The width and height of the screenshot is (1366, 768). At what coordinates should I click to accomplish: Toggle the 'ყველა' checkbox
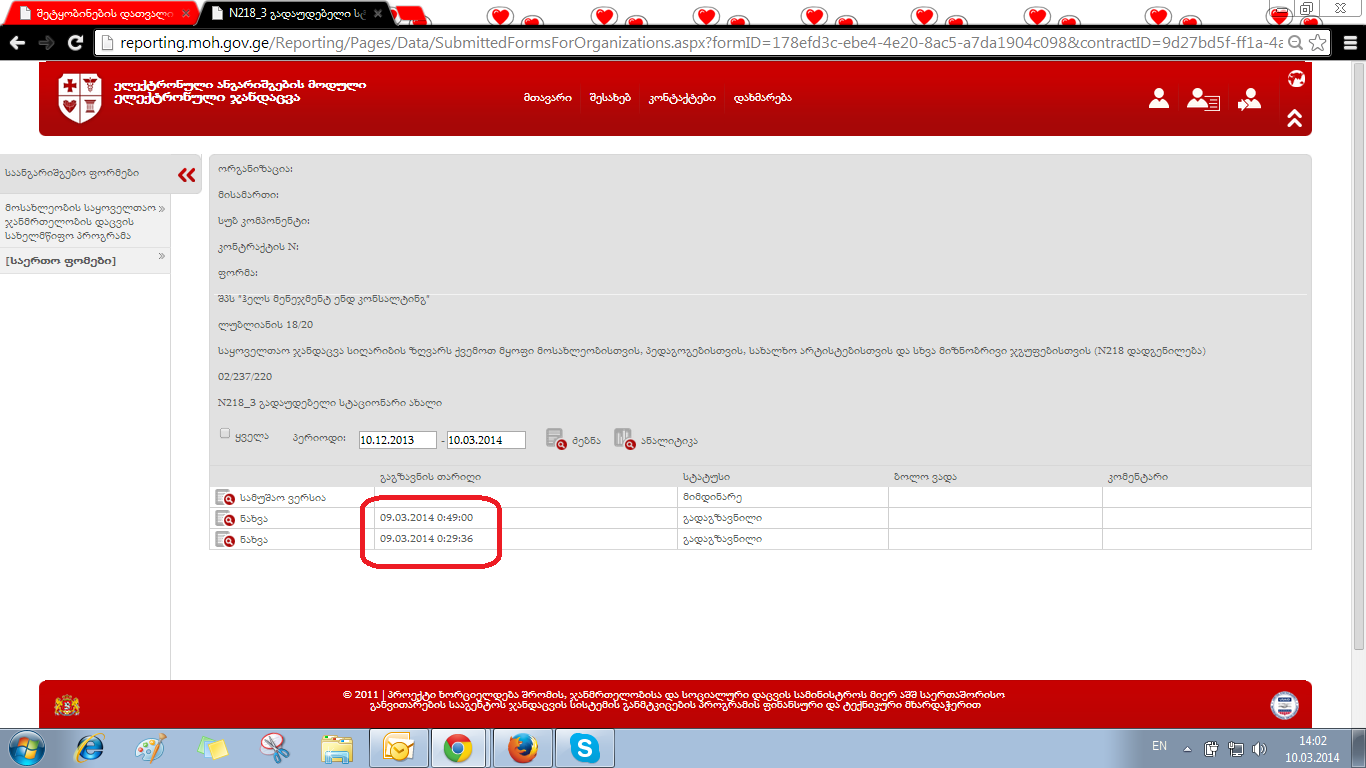click(x=225, y=434)
